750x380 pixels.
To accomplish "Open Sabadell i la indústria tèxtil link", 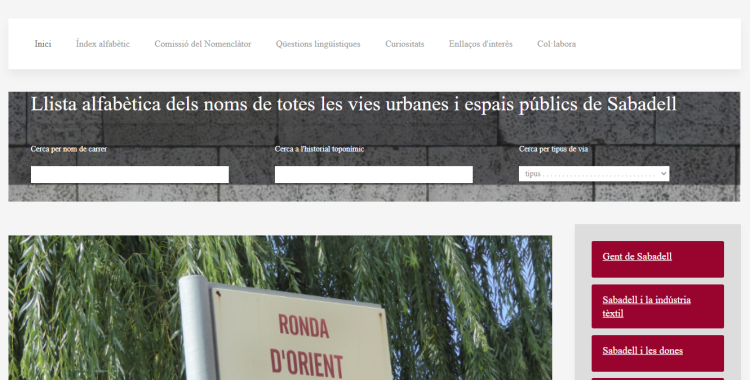I will coord(646,306).
